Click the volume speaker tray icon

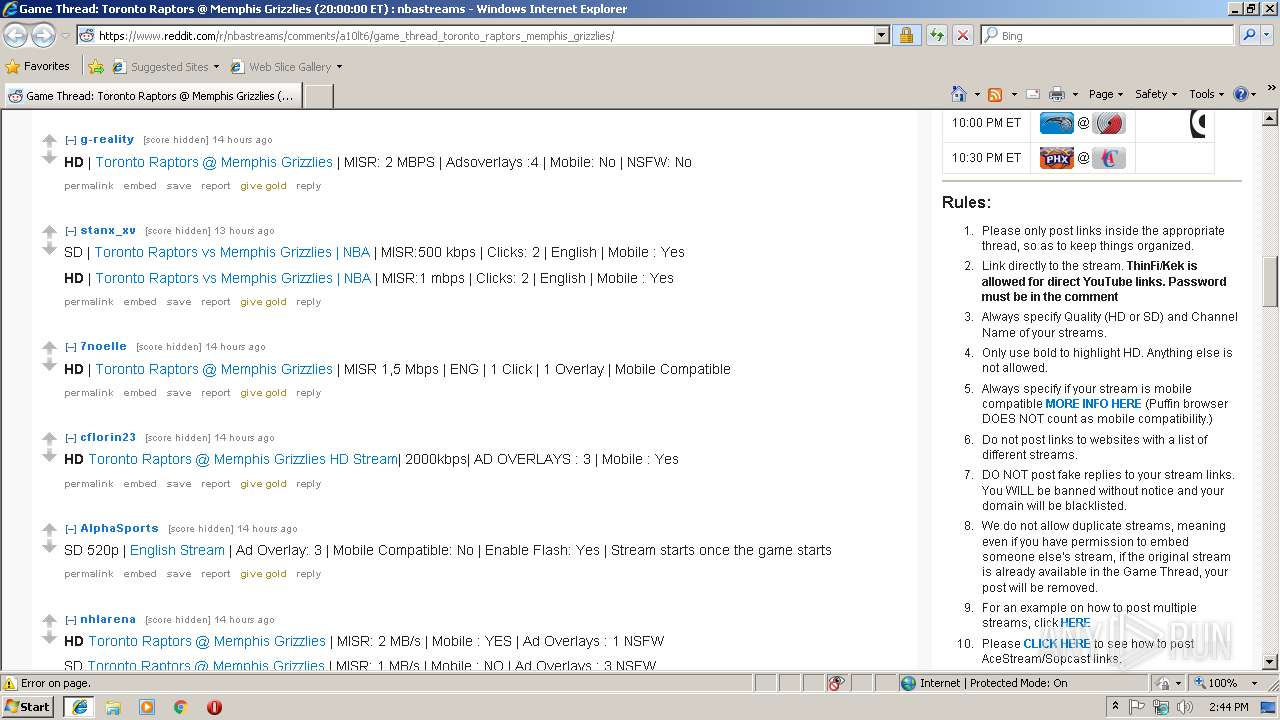(1185, 707)
